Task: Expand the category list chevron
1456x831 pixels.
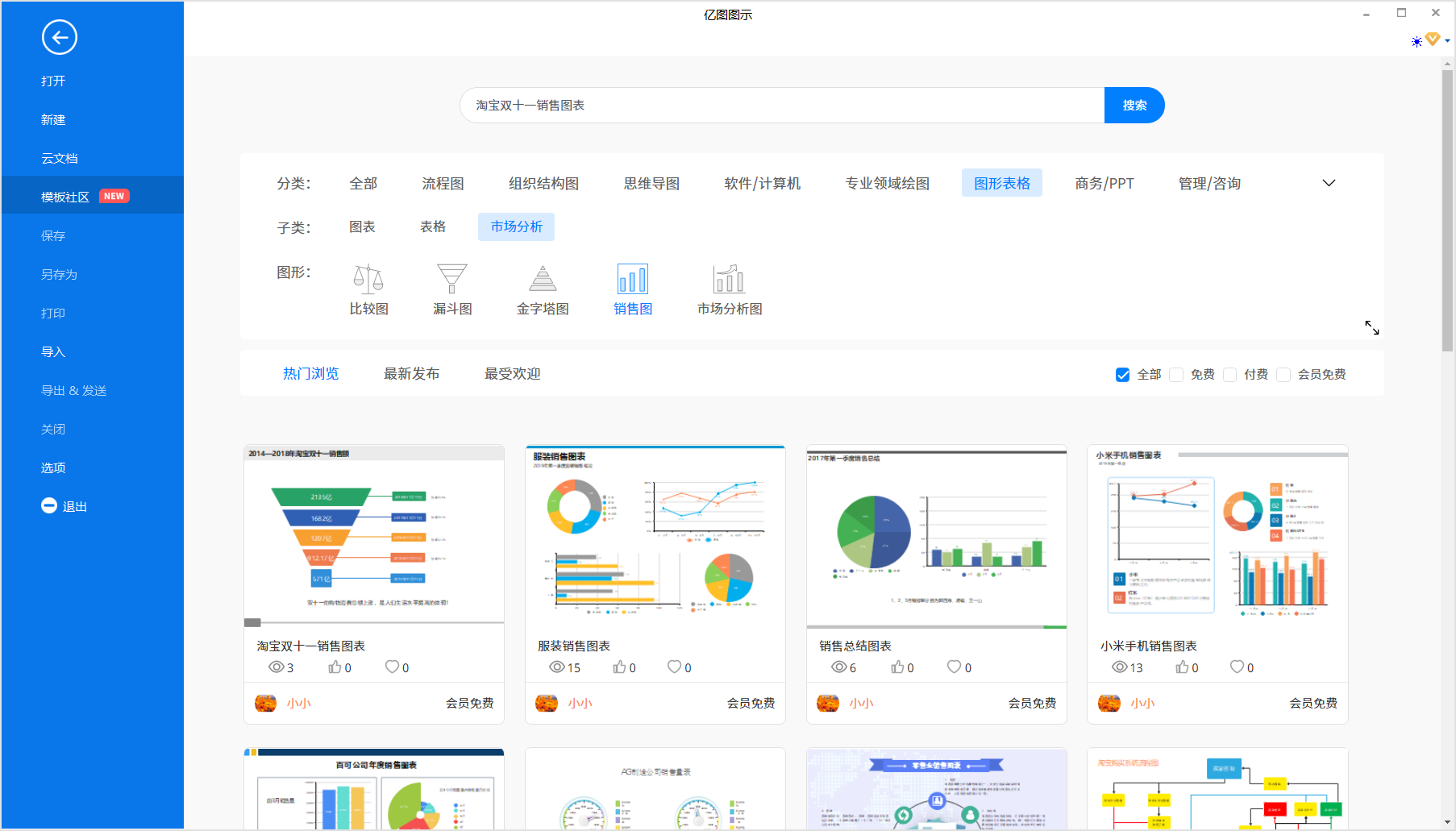Action: coord(1329,183)
